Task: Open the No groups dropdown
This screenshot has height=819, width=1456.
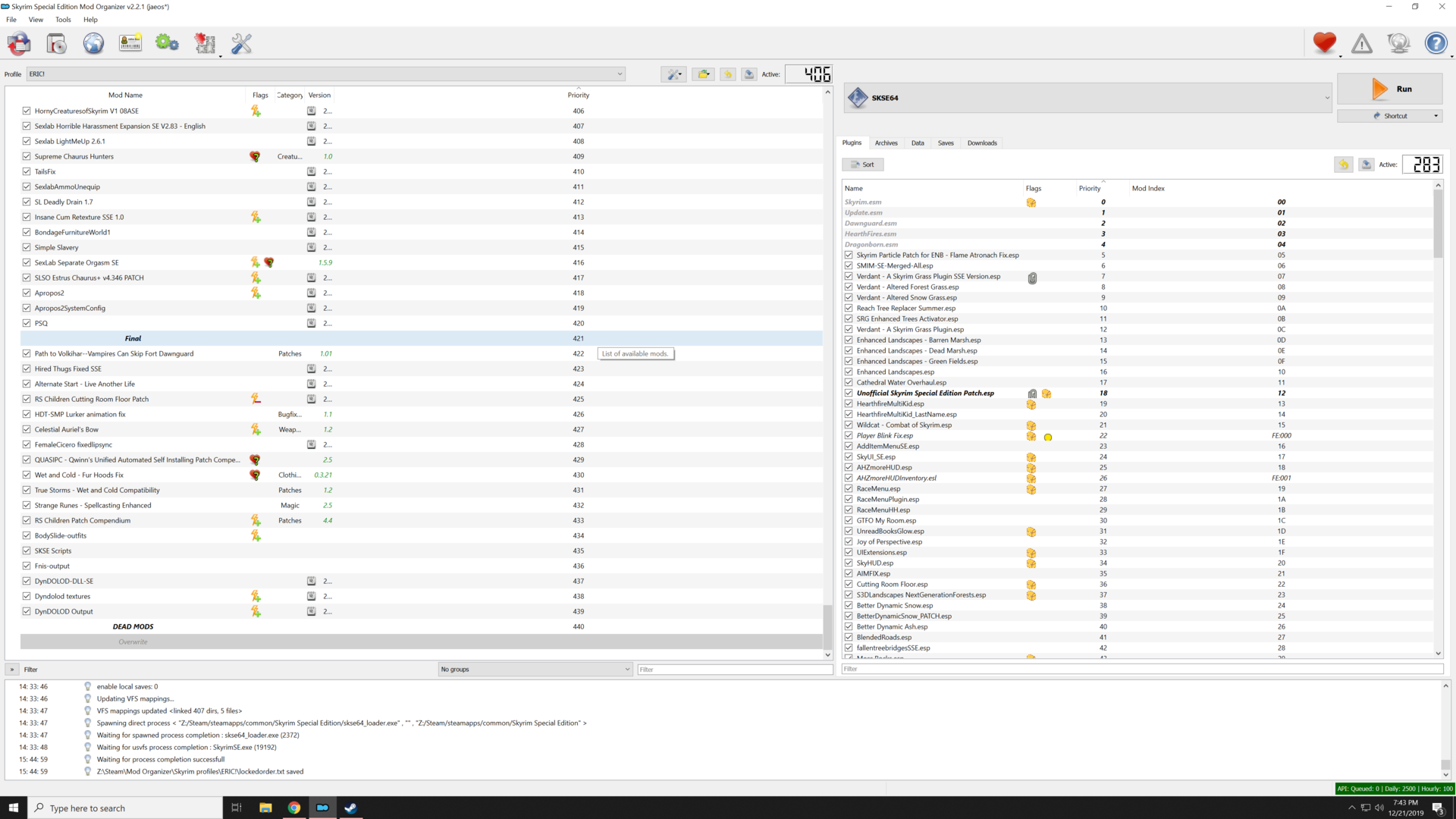Action: 535,670
